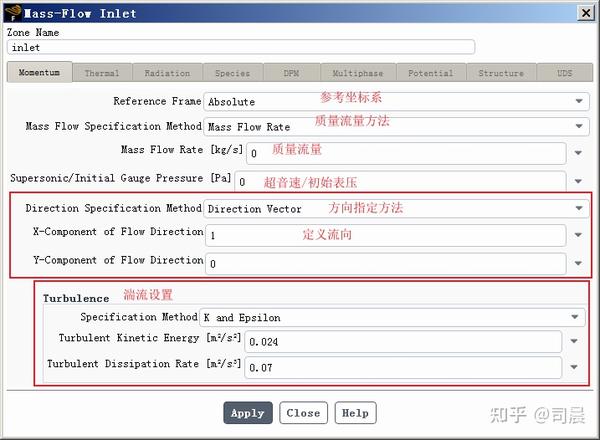The image size is (600, 440).
Task: Click the 'Reference Frame' label
Action: [x=157, y=101]
